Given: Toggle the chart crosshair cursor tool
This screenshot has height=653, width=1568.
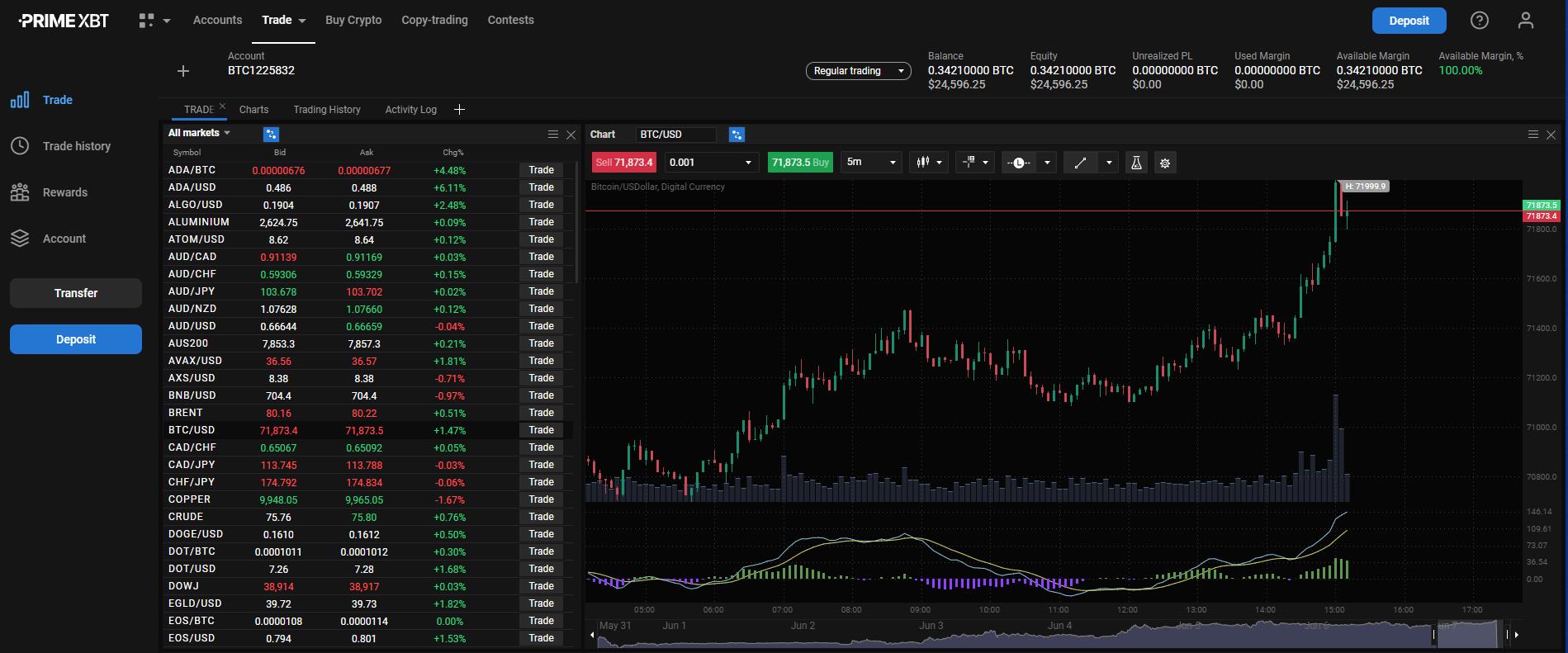Looking at the screenshot, I should (x=969, y=163).
